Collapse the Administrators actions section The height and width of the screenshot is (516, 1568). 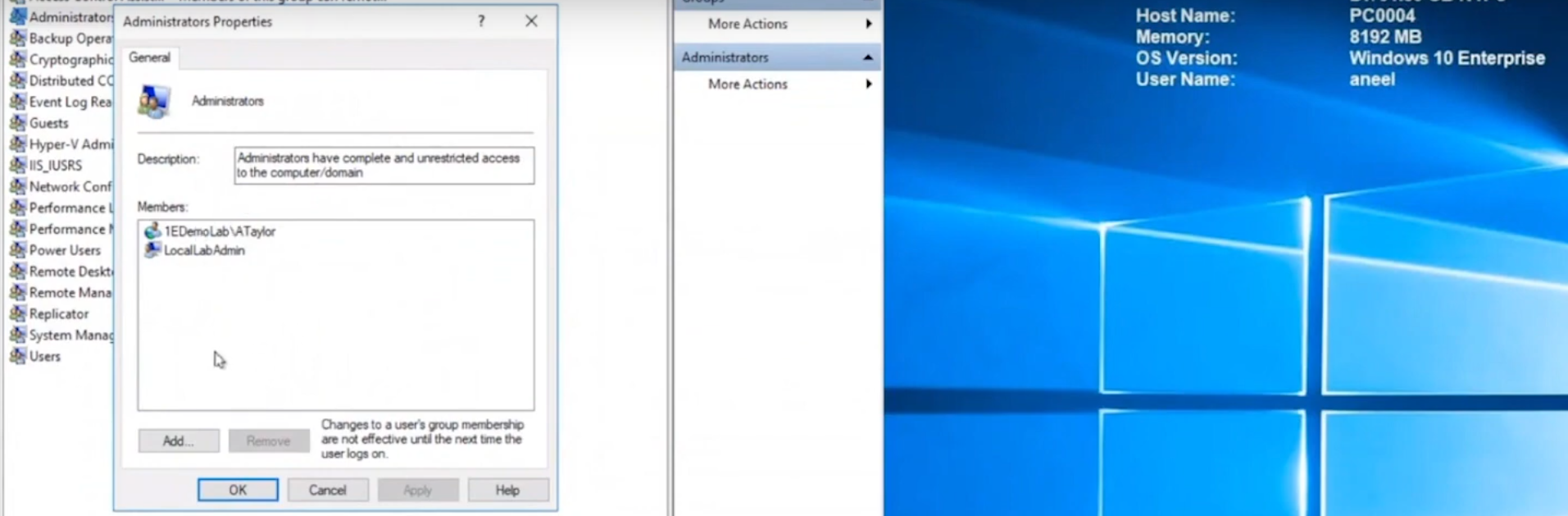(x=867, y=57)
